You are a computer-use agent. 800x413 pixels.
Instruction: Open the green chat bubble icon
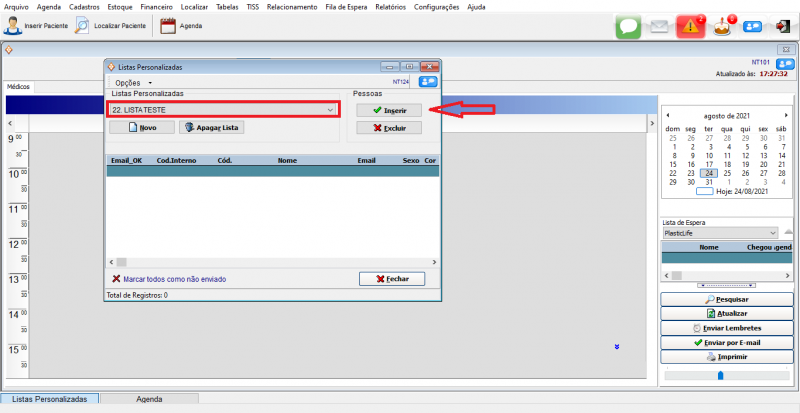click(x=627, y=27)
